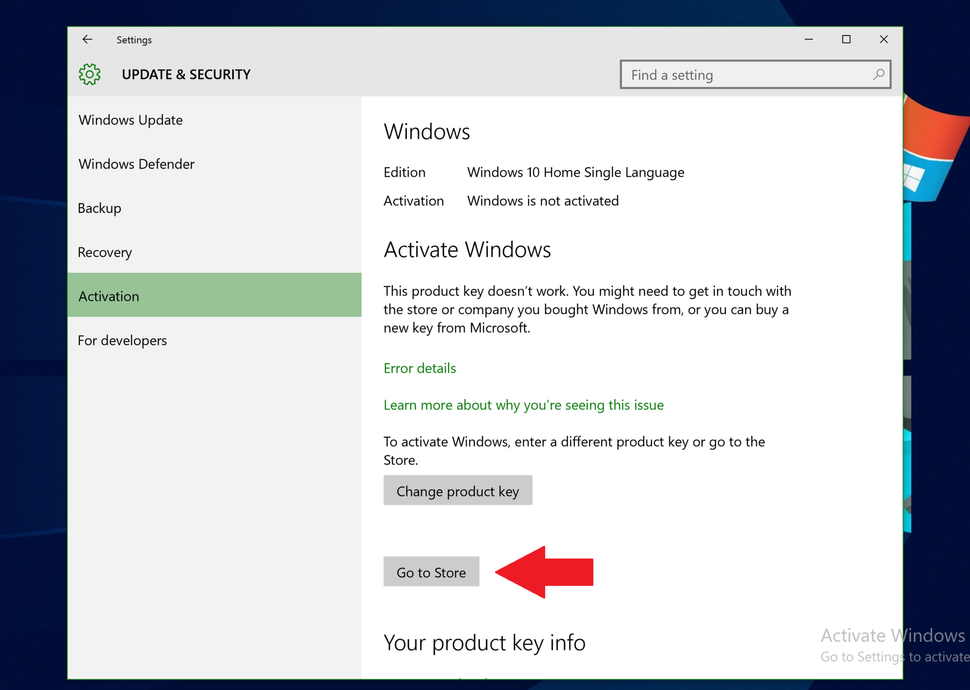Viewport: 970px width, 690px height.
Task: Click the UPDATE & SECURITY header
Action: click(x=186, y=74)
